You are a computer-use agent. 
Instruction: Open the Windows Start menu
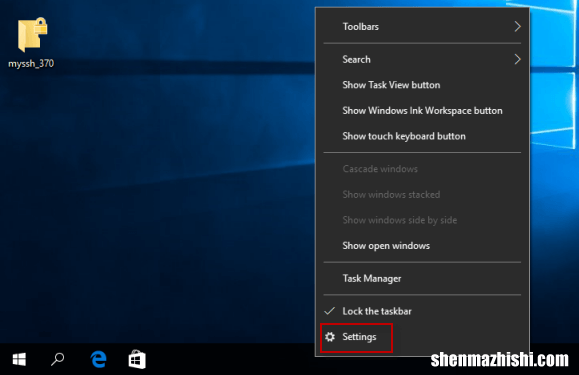pyautogui.click(x=19, y=359)
